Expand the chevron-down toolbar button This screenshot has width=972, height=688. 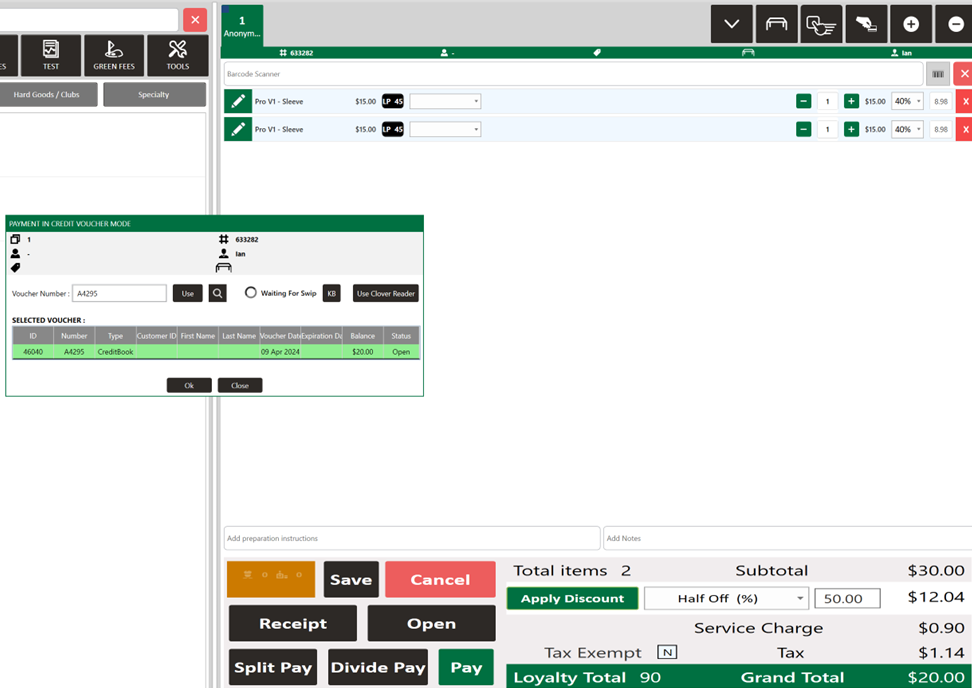731,24
